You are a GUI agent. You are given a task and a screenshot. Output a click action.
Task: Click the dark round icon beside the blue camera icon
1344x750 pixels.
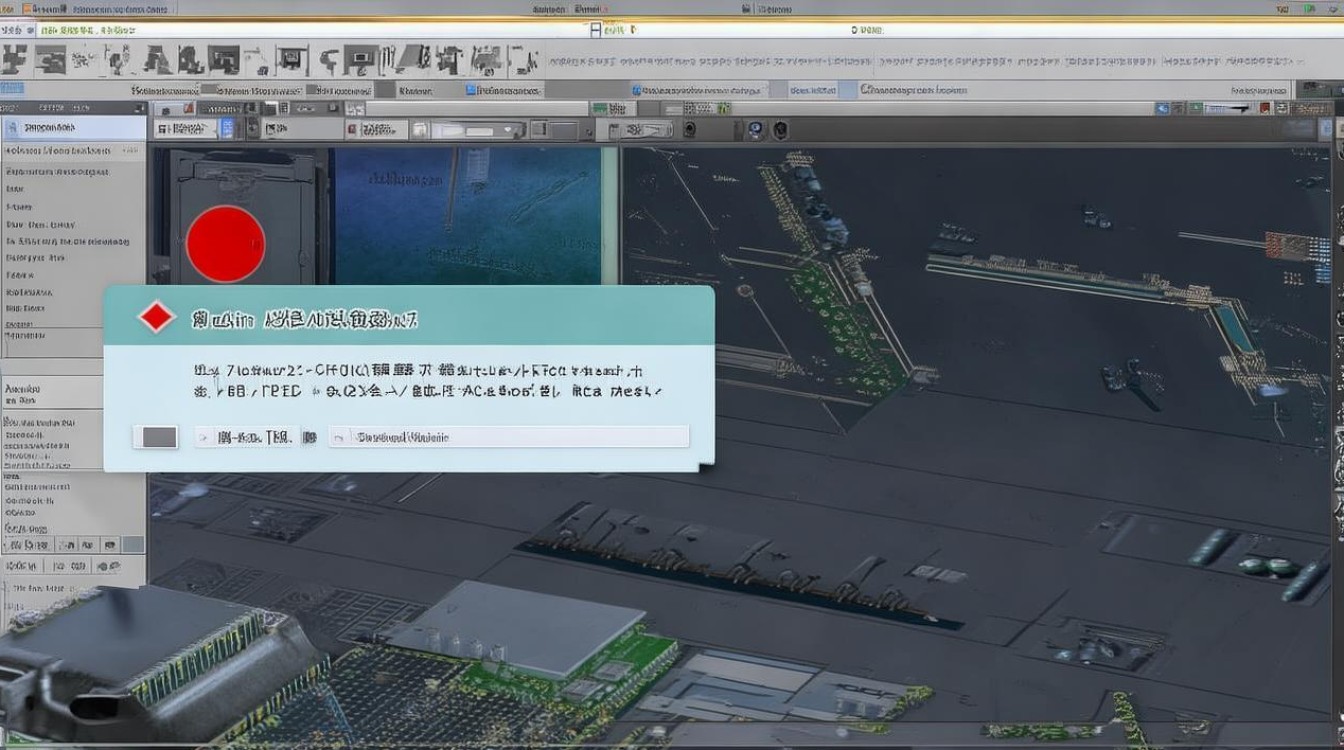780,130
